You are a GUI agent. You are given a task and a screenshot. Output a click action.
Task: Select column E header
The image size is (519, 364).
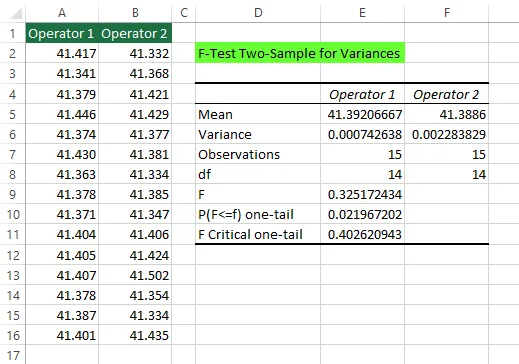click(x=362, y=13)
